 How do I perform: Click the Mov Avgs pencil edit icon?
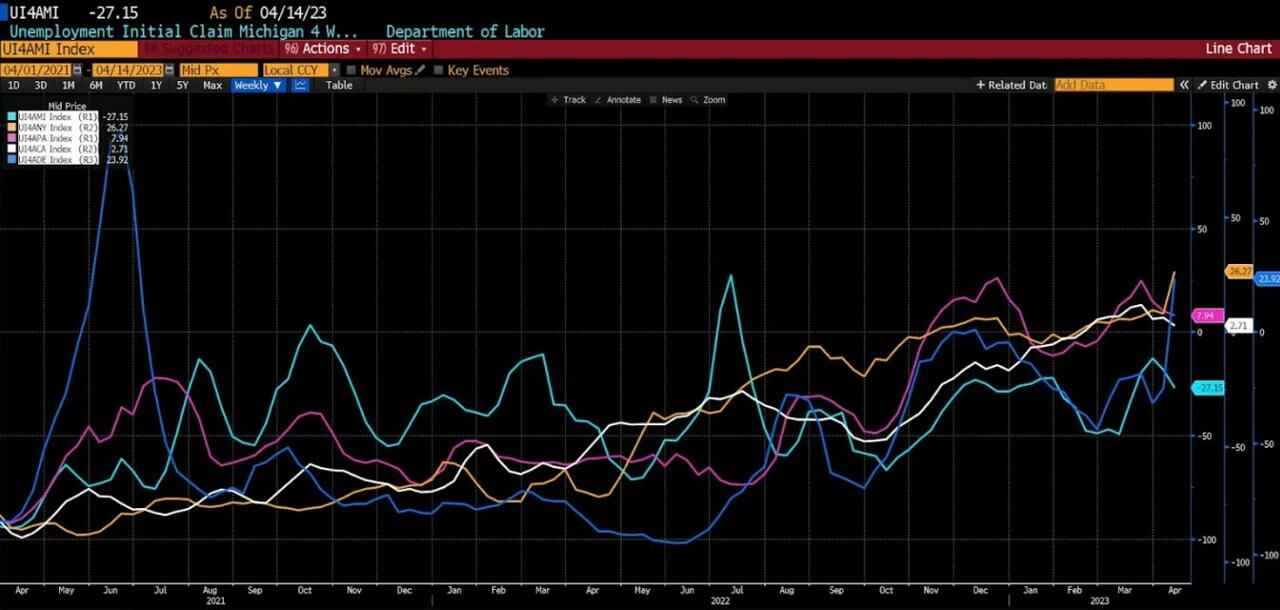pos(420,70)
